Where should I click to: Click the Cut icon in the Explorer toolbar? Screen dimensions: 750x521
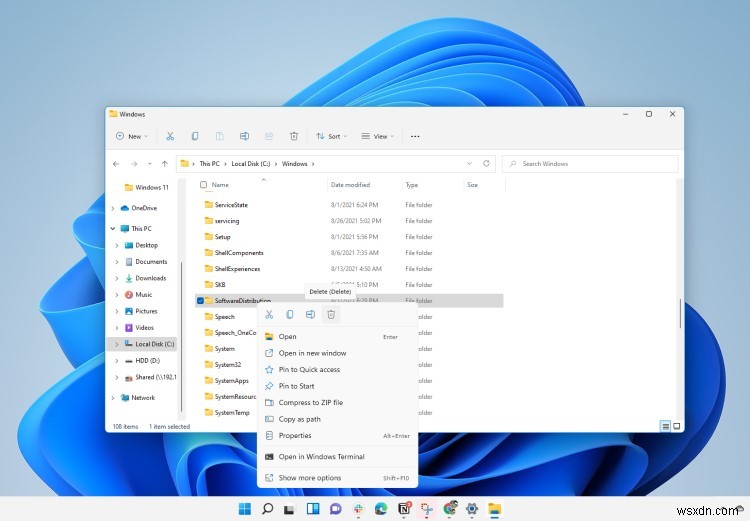(170, 136)
